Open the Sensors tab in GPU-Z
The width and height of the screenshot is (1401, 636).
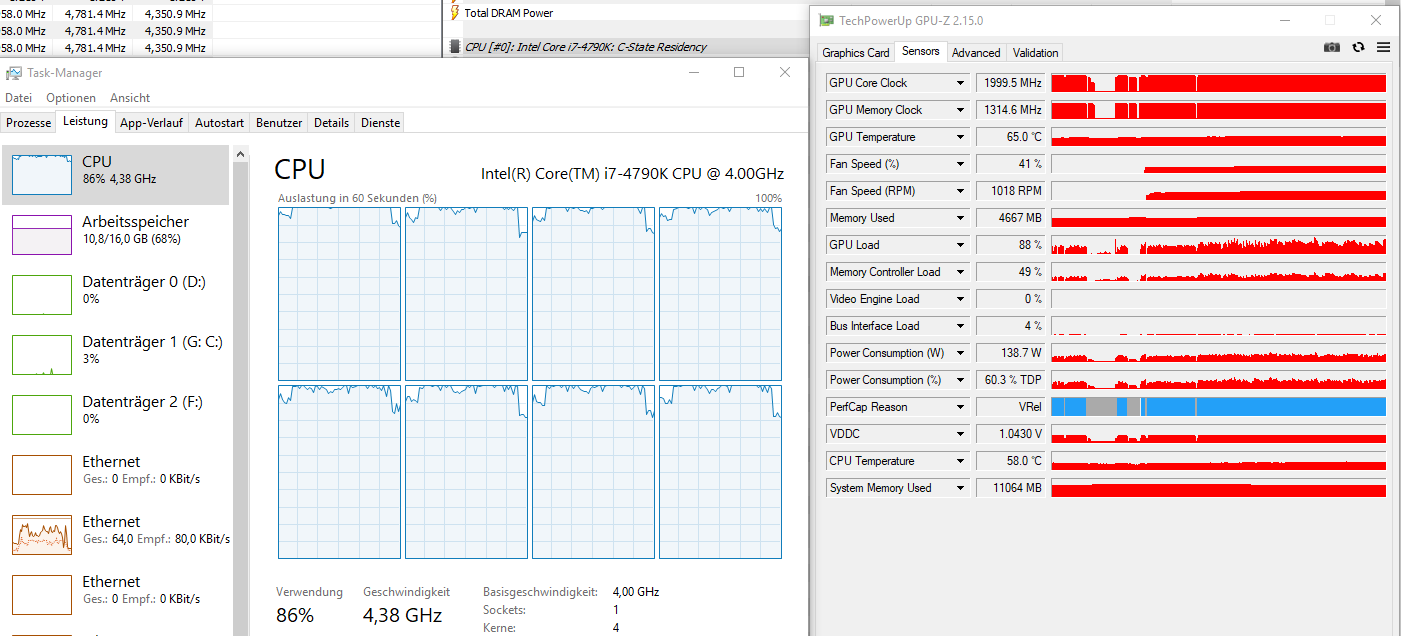coord(920,52)
